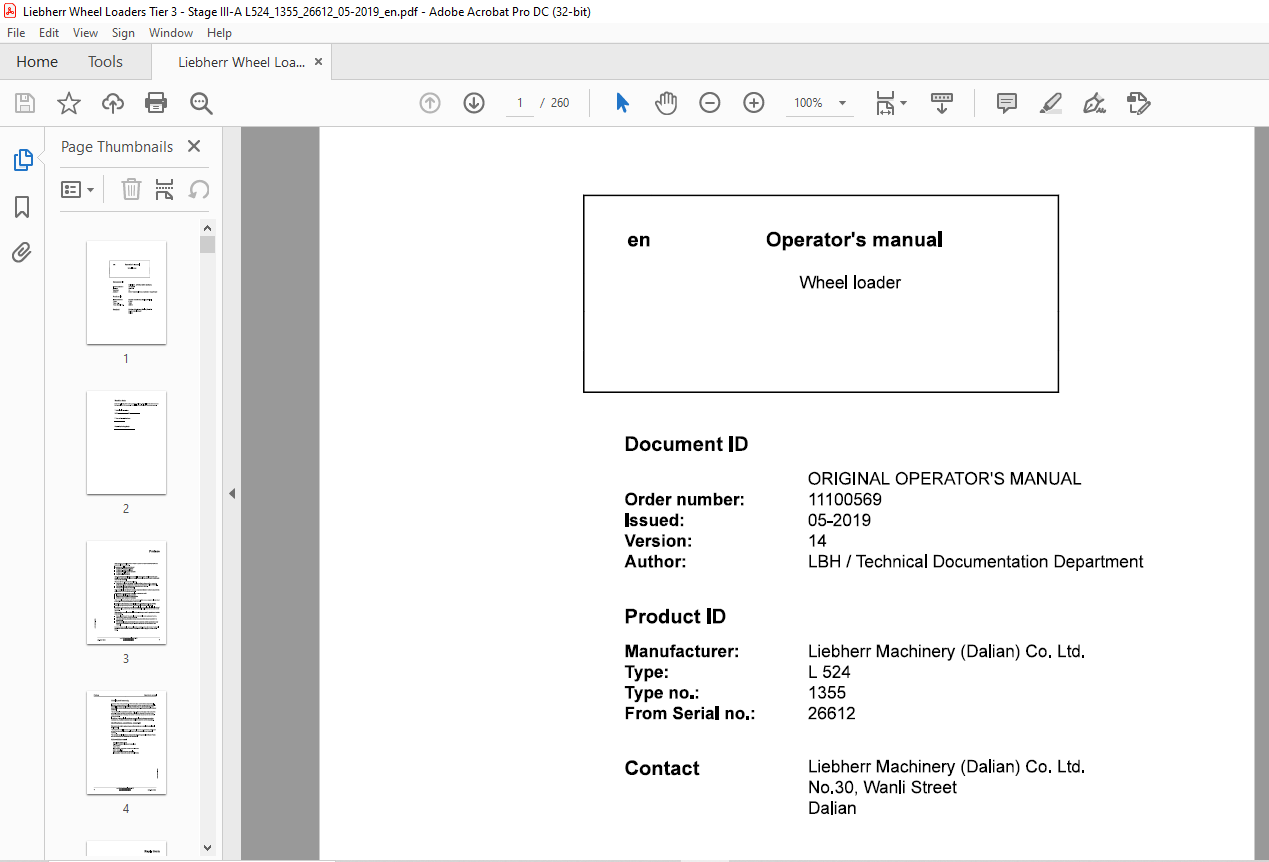This screenshot has width=1269, height=862.
Task: Click the page number input field
Action: point(520,103)
